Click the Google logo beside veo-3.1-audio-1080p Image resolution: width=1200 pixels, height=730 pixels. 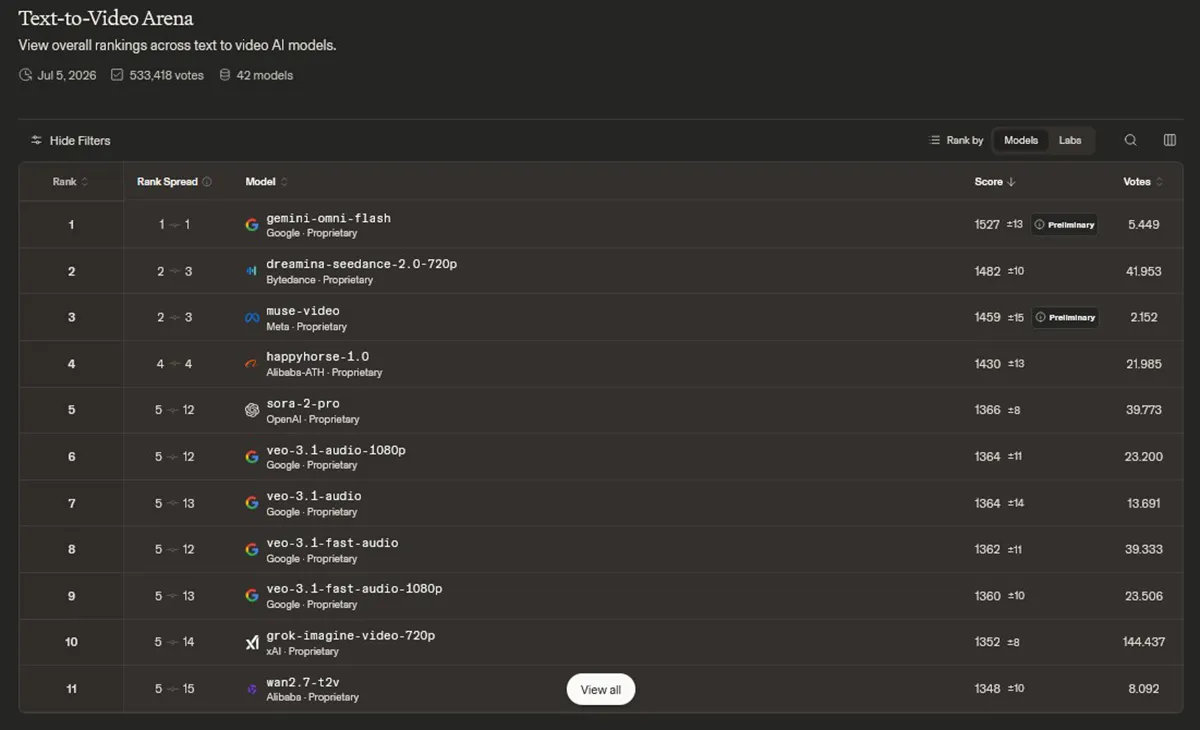252,457
